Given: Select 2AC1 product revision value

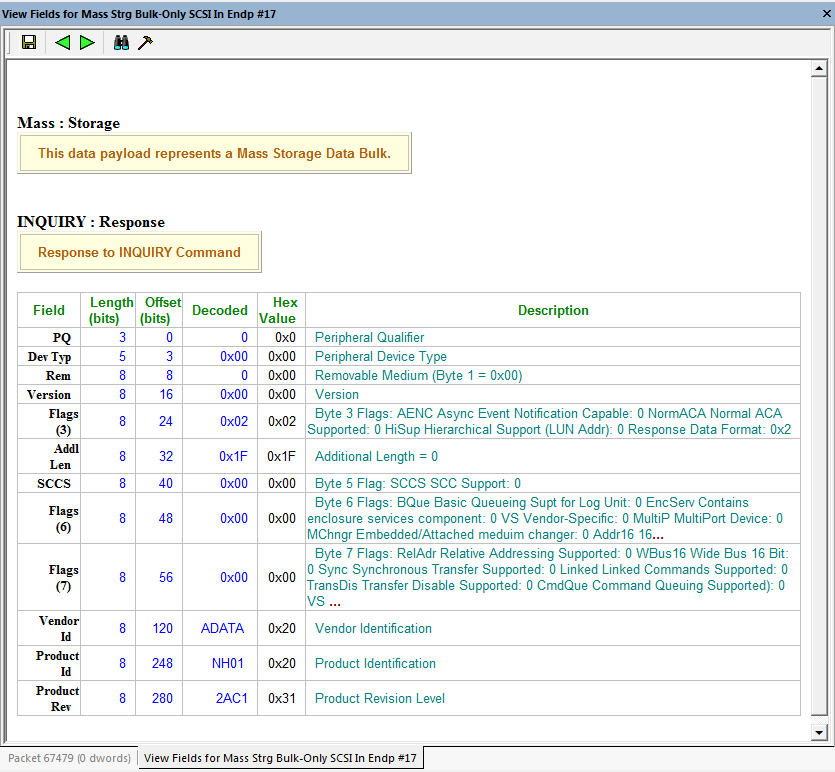Looking at the screenshot, I should click(x=232, y=699).
